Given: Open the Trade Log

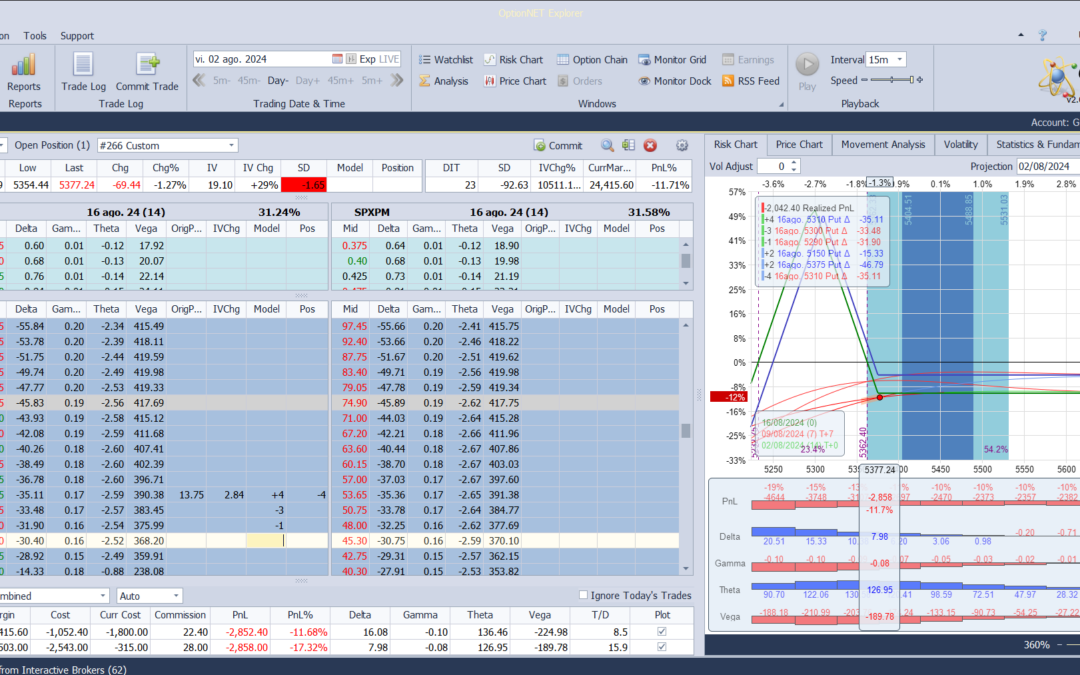Looking at the screenshot, I should point(83,73).
